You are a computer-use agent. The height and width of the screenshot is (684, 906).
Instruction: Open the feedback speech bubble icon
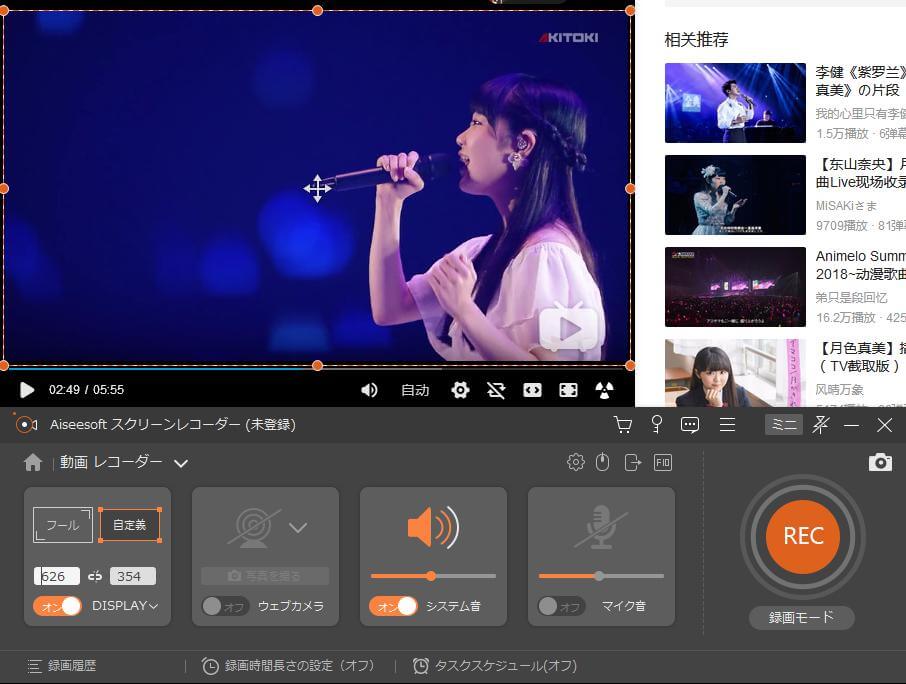coord(690,424)
